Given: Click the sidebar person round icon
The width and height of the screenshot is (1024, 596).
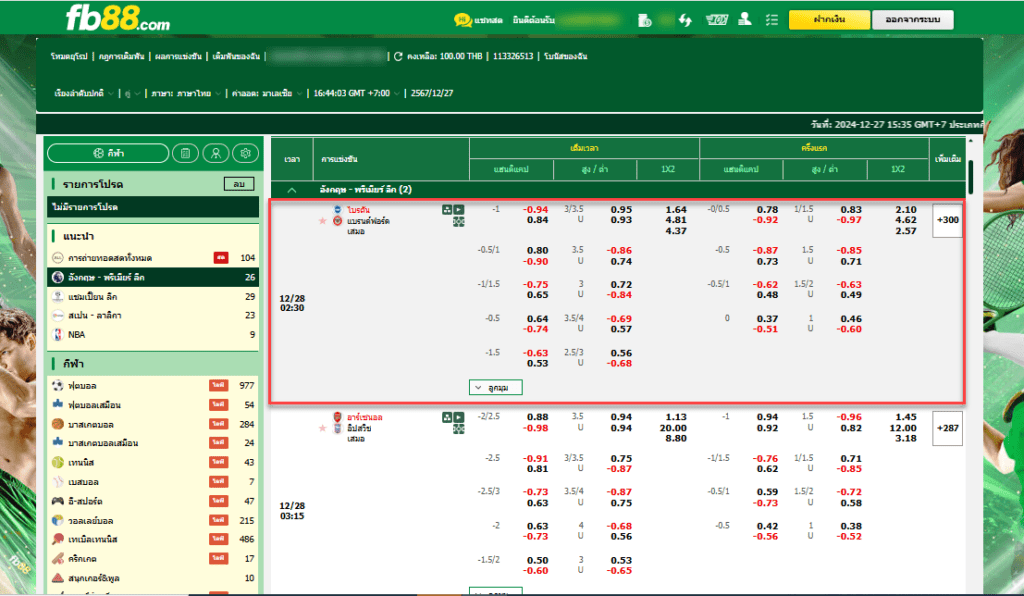Looking at the screenshot, I should (216, 153).
